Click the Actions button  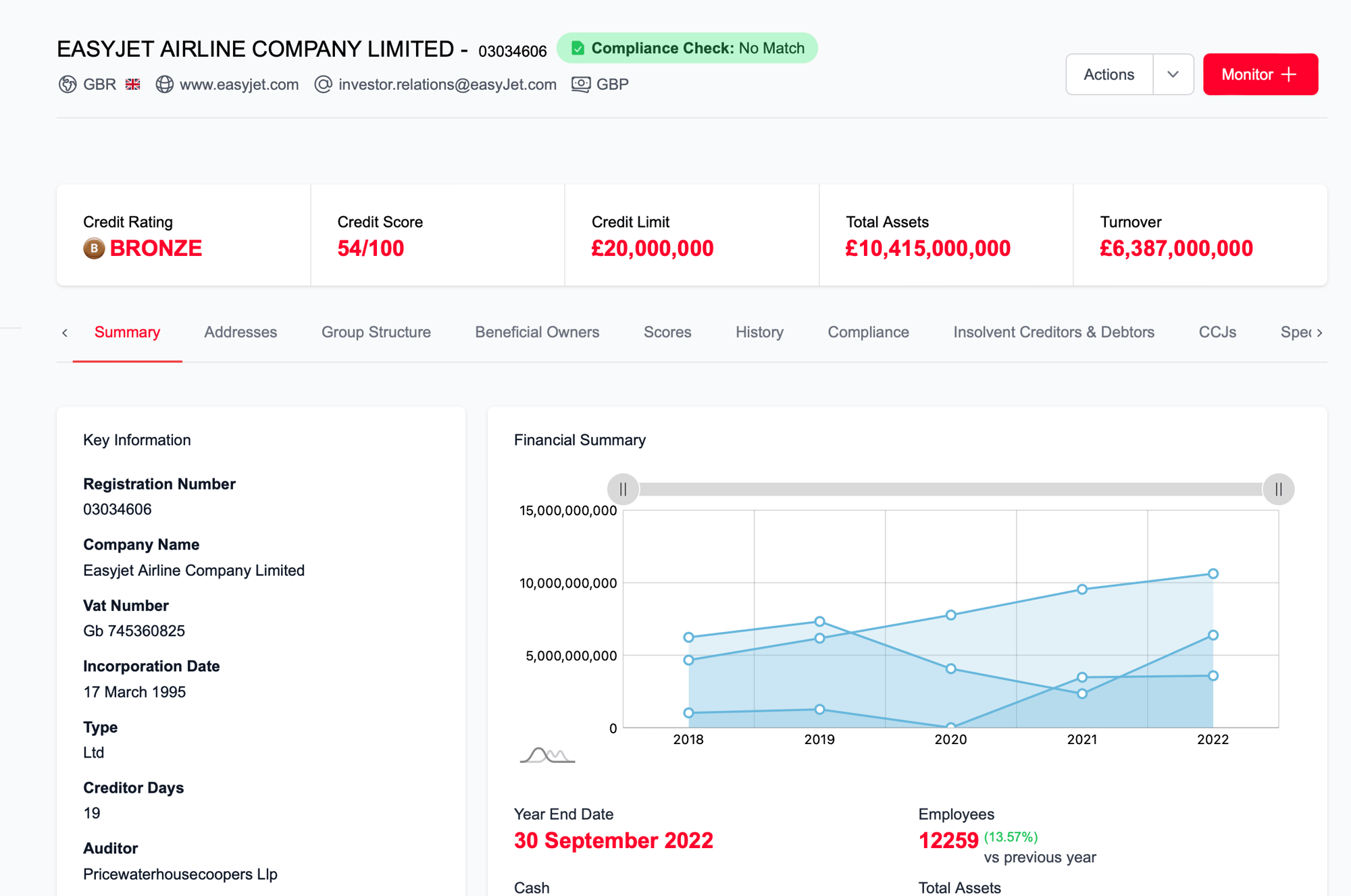tap(1109, 74)
